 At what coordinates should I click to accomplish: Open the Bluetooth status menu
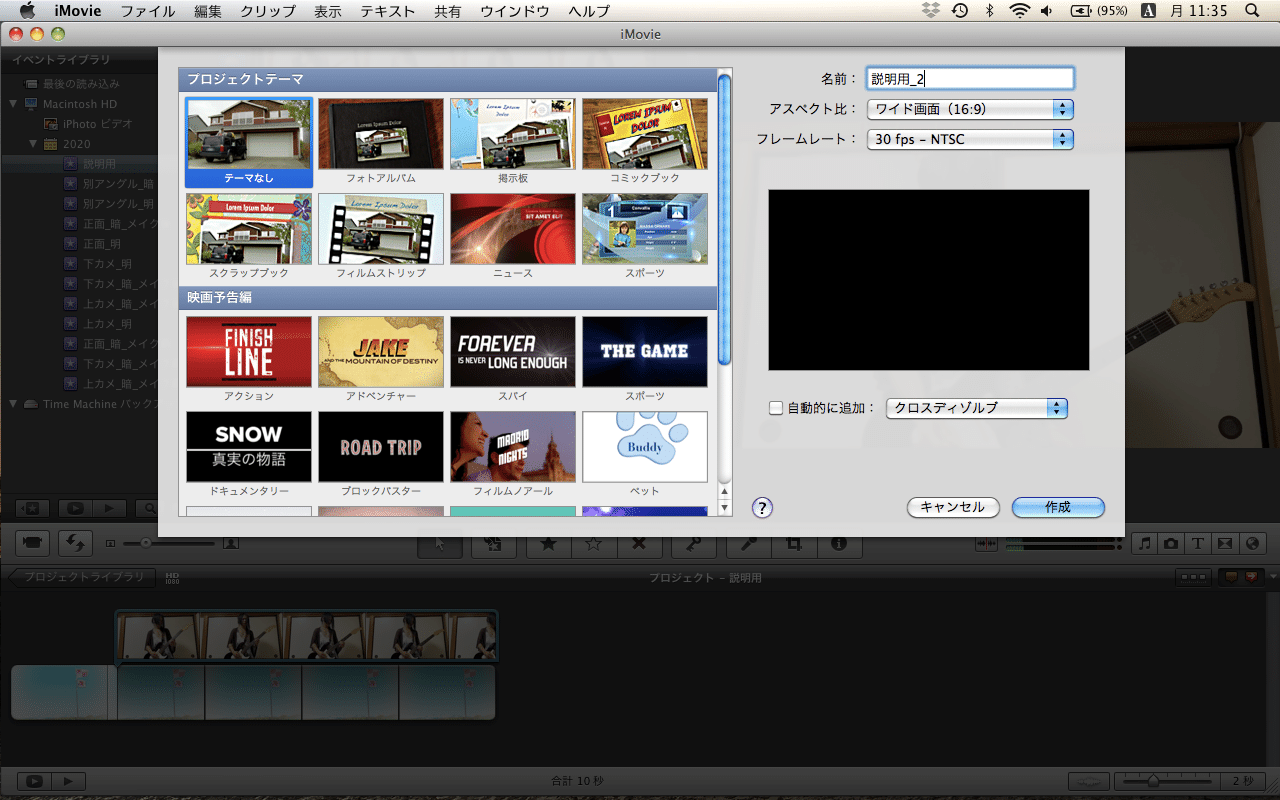point(990,11)
